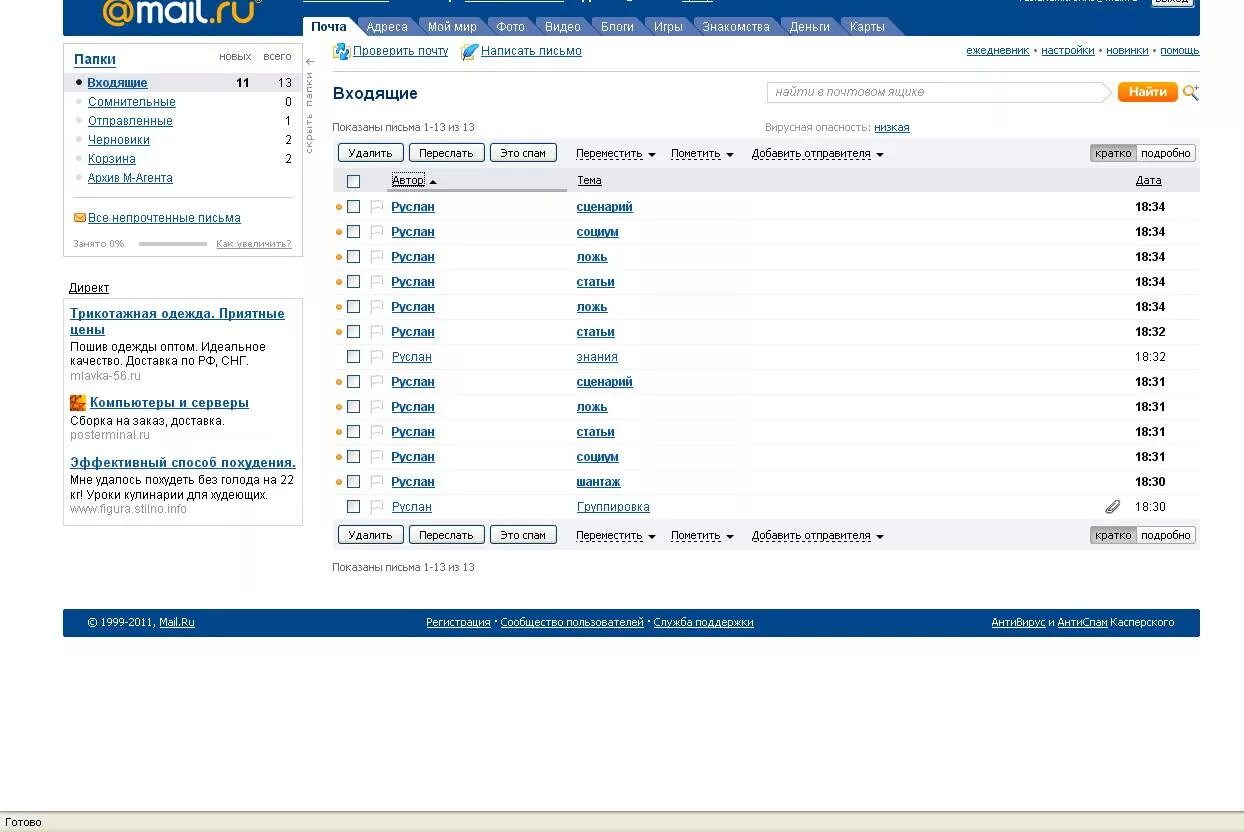Open the Корзина folder
The width and height of the screenshot is (1244, 832).
tap(112, 159)
